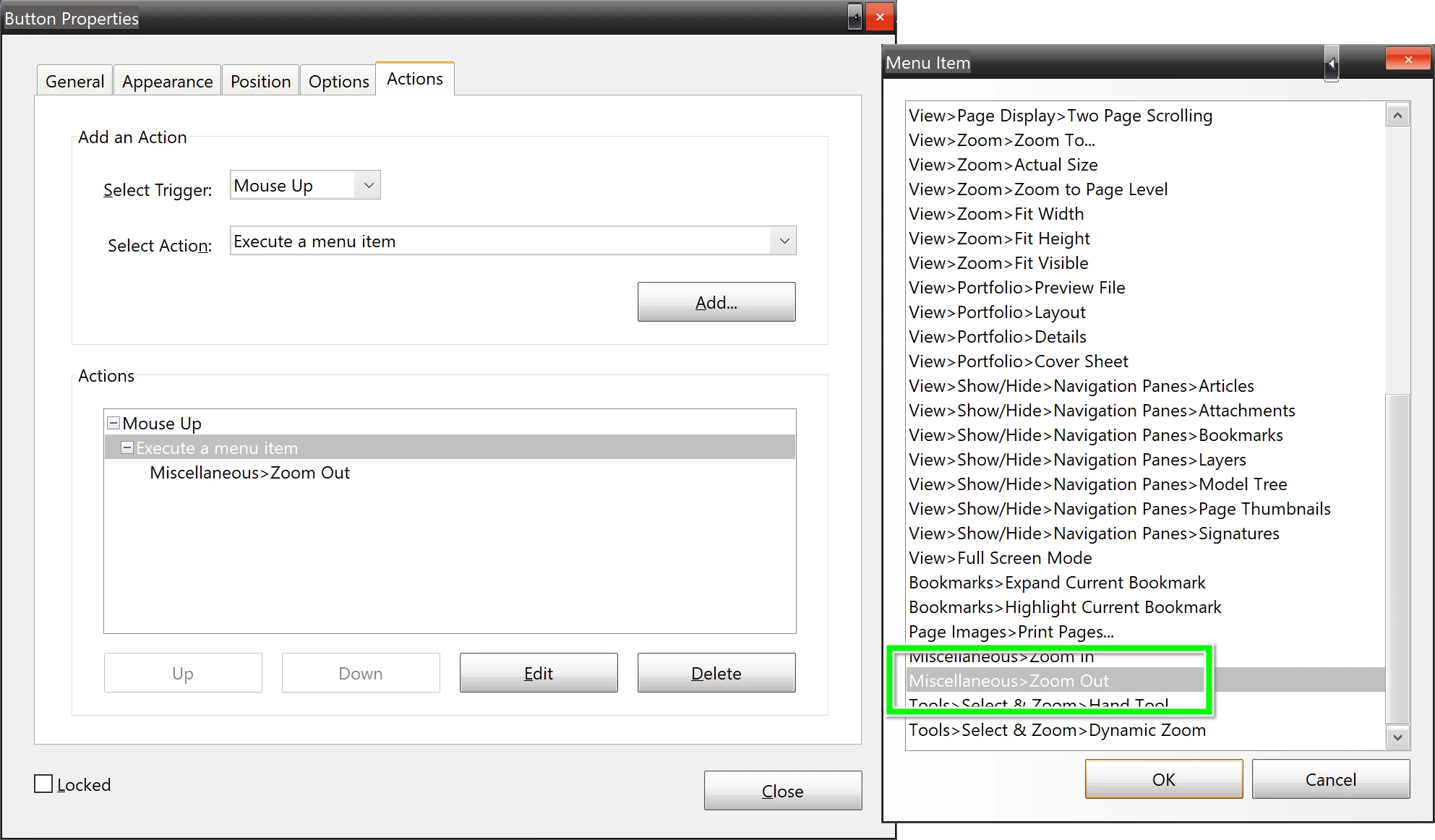Click the Edit action button

pyautogui.click(x=538, y=673)
